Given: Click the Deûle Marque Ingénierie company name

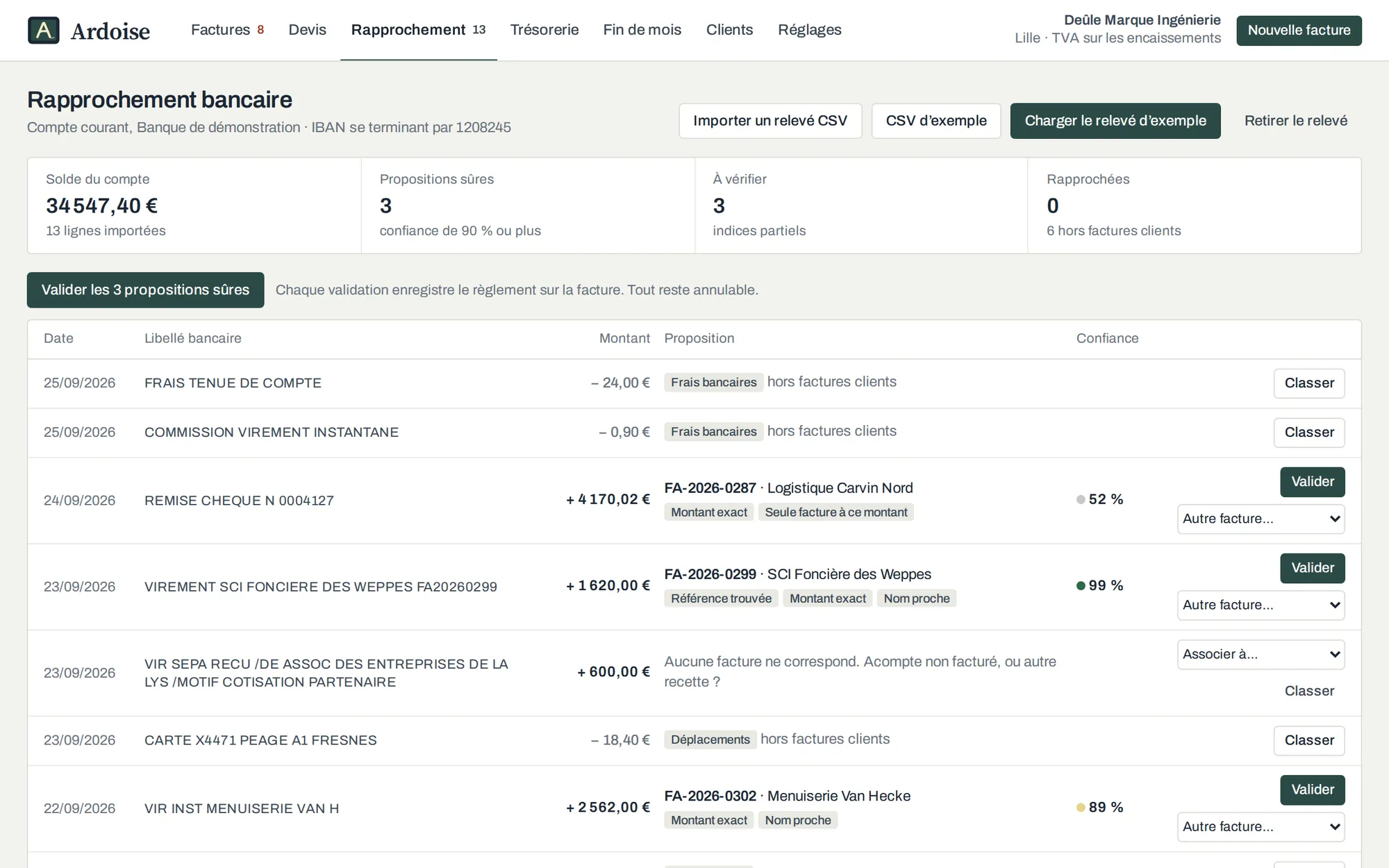Looking at the screenshot, I should [1142, 20].
